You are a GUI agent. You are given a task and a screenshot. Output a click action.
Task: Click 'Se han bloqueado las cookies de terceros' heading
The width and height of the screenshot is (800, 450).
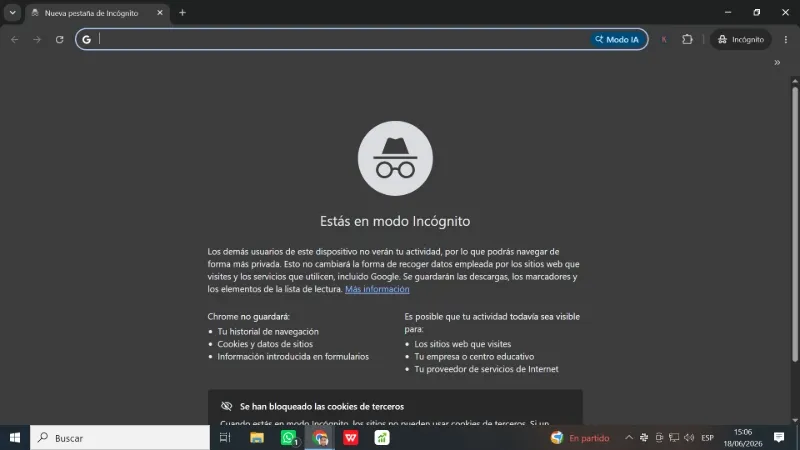click(322, 407)
